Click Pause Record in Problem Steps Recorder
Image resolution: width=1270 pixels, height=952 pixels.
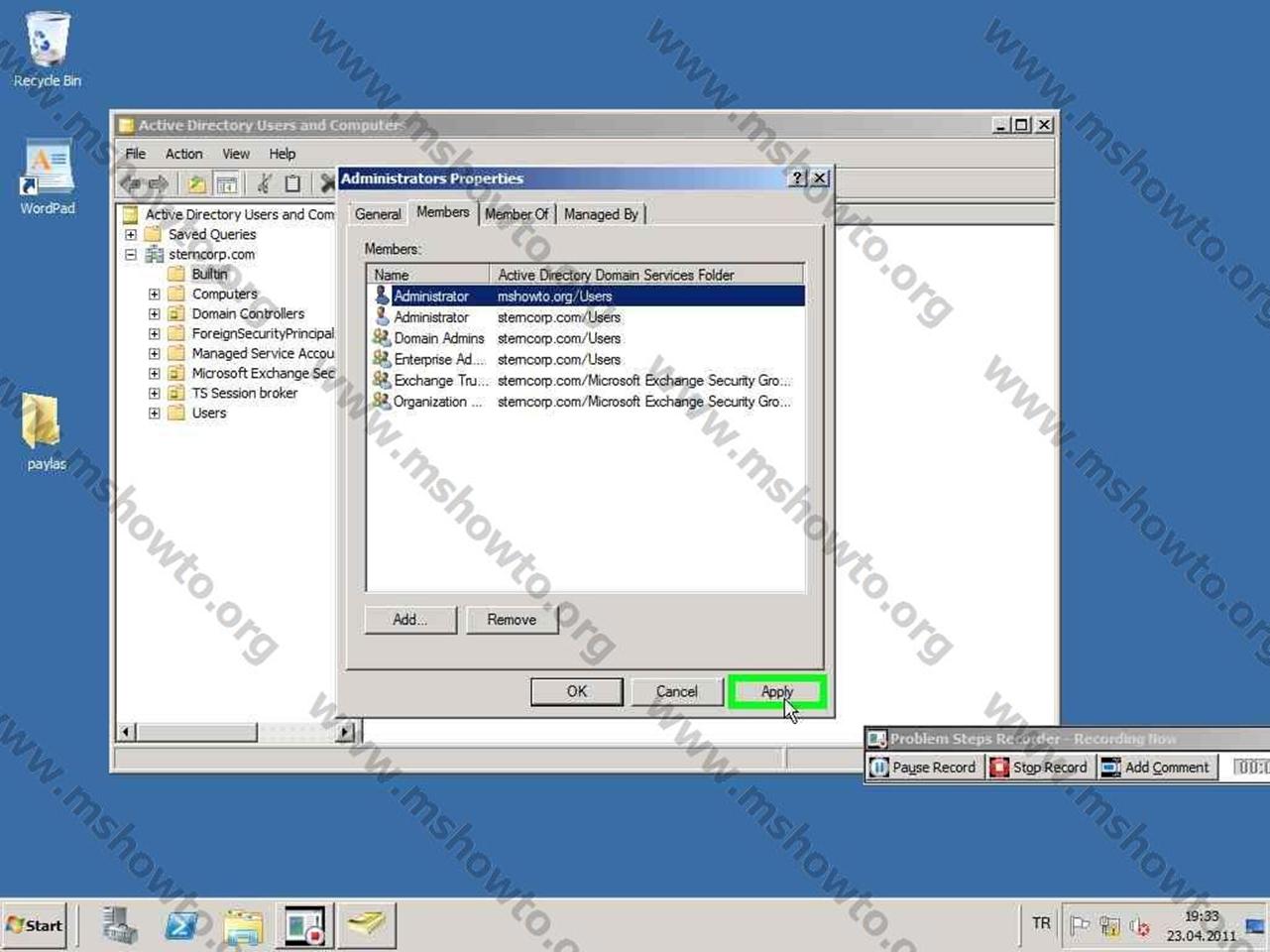(924, 768)
